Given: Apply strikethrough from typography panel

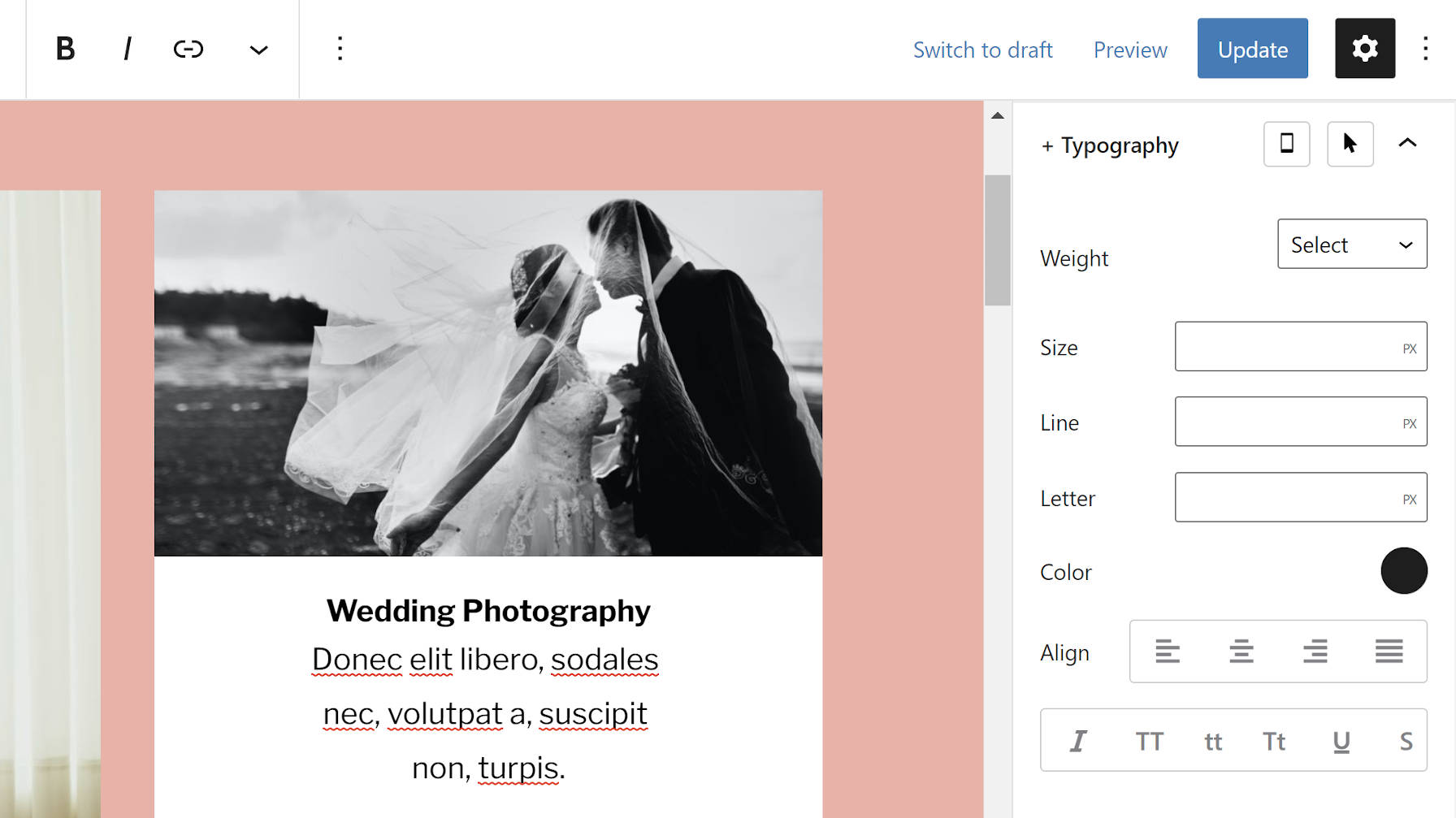Looking at the screenshot, I should (x=1406, y=740).
